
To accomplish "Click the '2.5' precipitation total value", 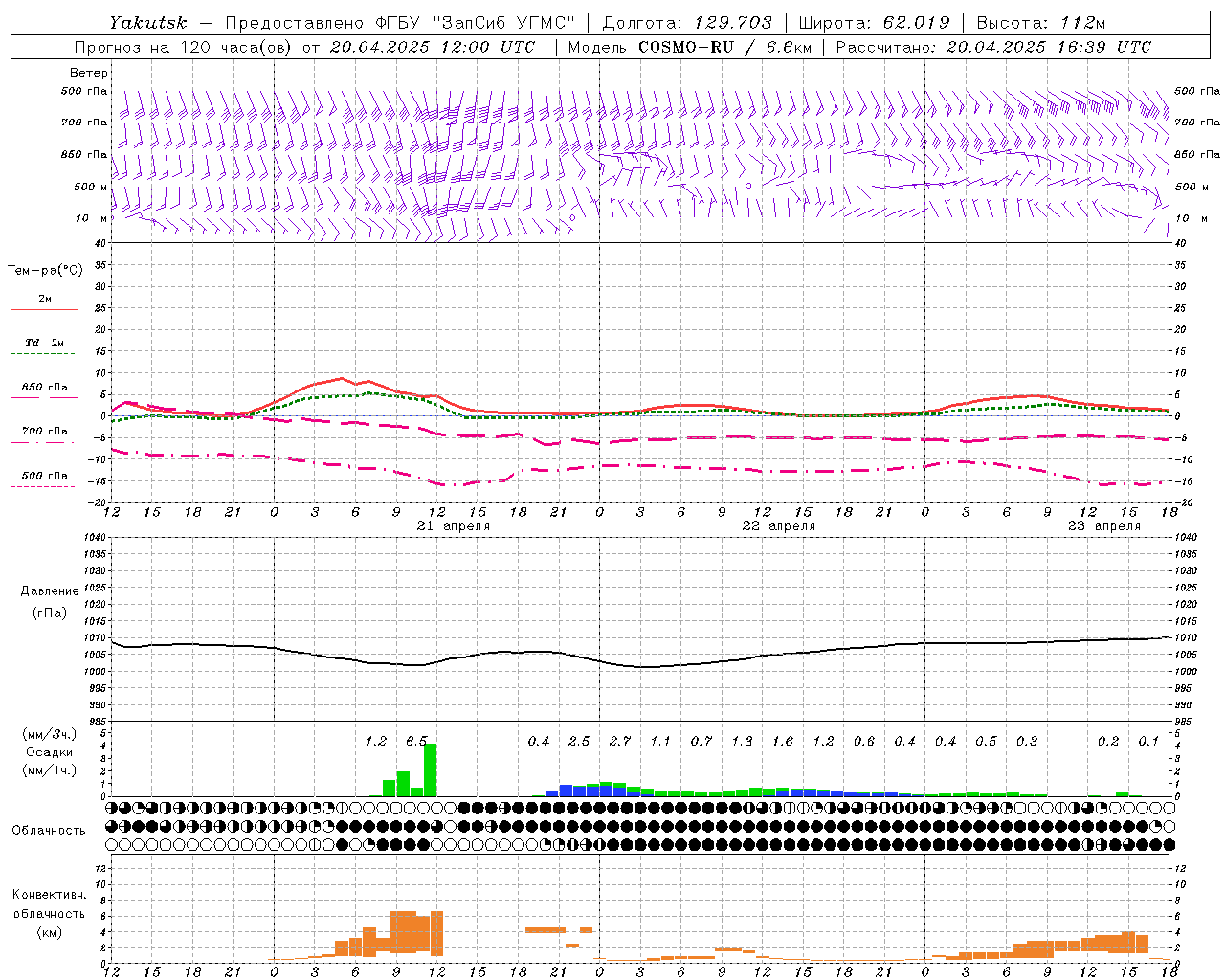I will pyautogui.click(x=579, y=742).
